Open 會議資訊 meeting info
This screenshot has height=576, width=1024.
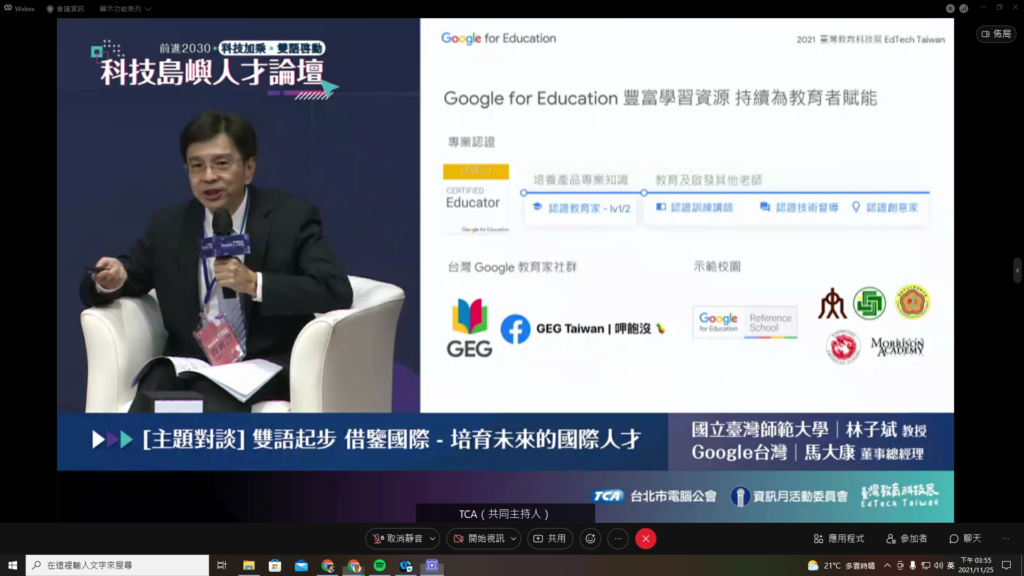point(65,9)
